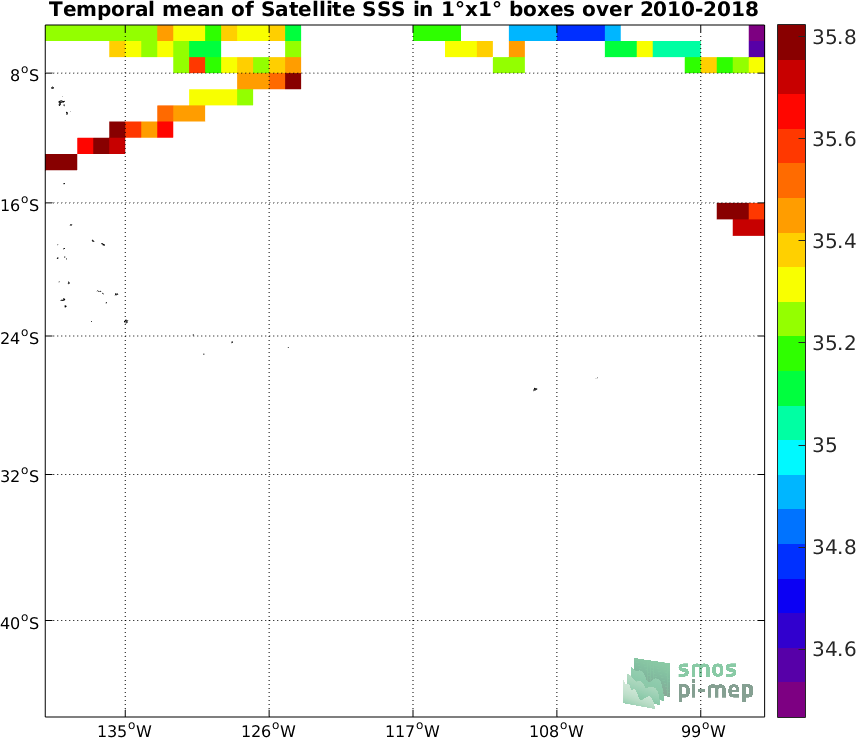
Task: Click the 40°S latitude label
Action: point(20,623)
